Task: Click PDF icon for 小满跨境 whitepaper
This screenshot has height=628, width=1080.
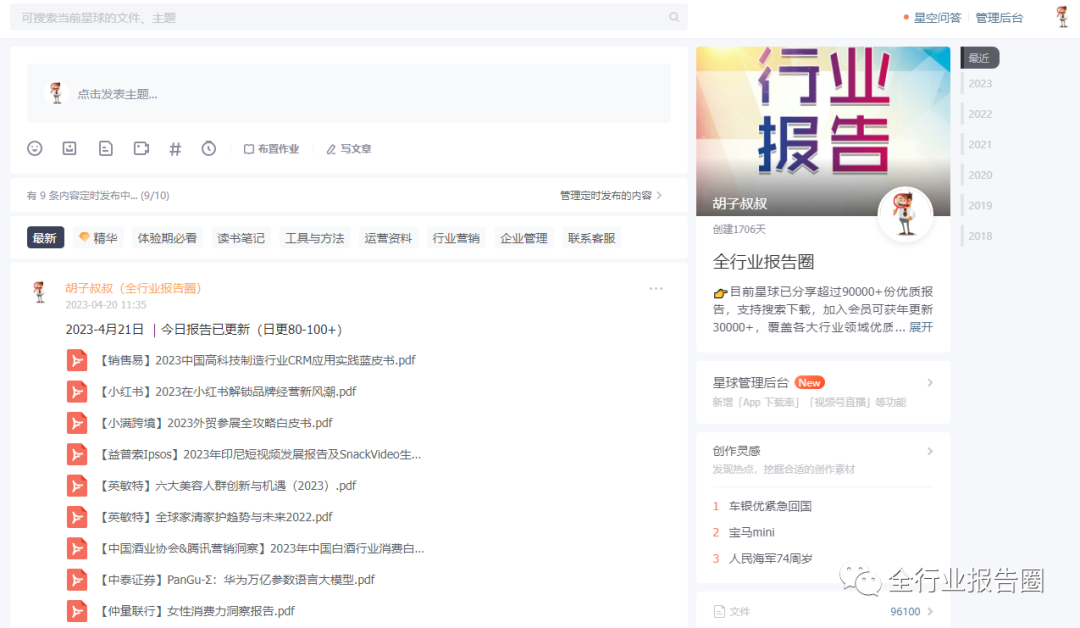Action: [x=77, y=423]
